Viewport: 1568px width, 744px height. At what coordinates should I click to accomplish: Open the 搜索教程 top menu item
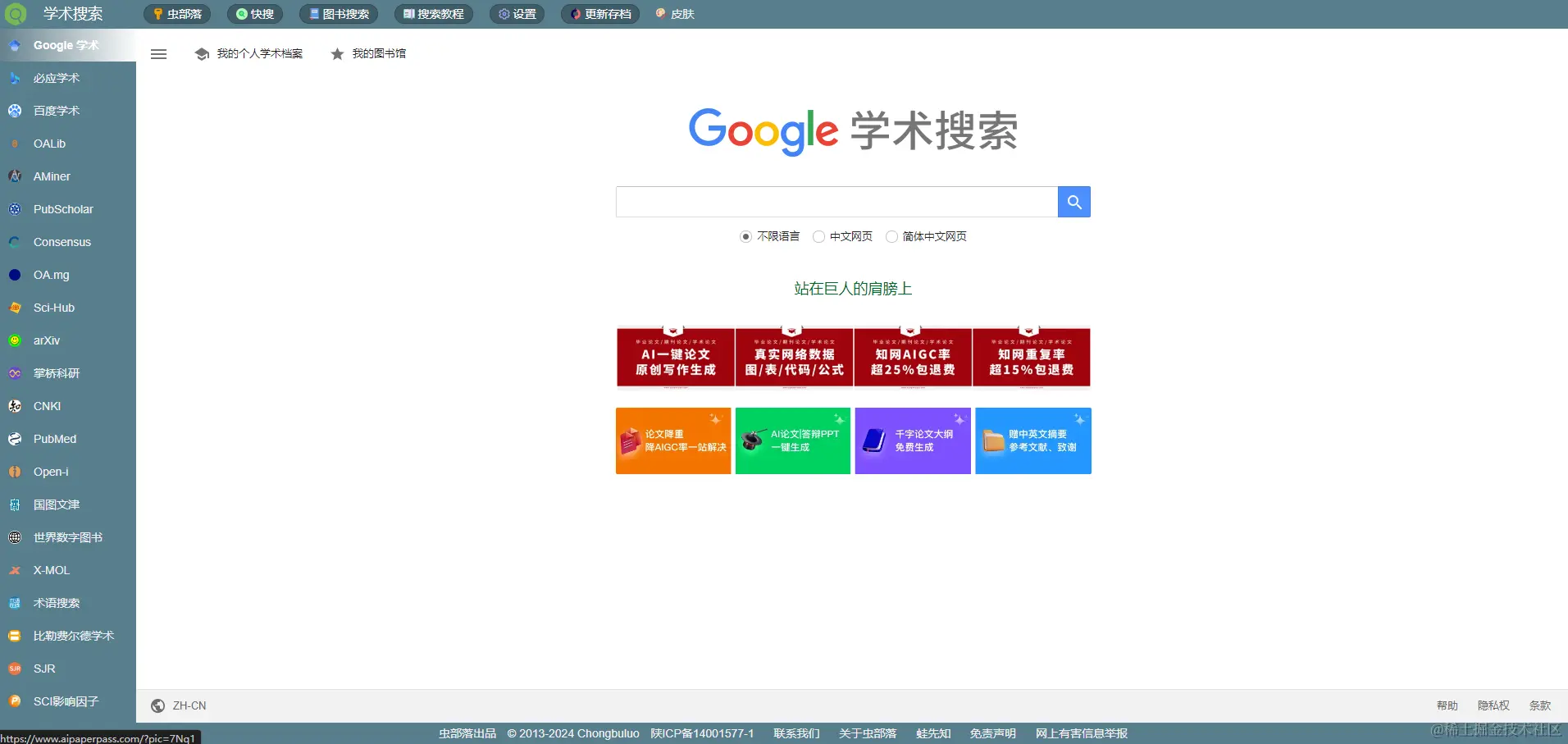pos(434,14)
